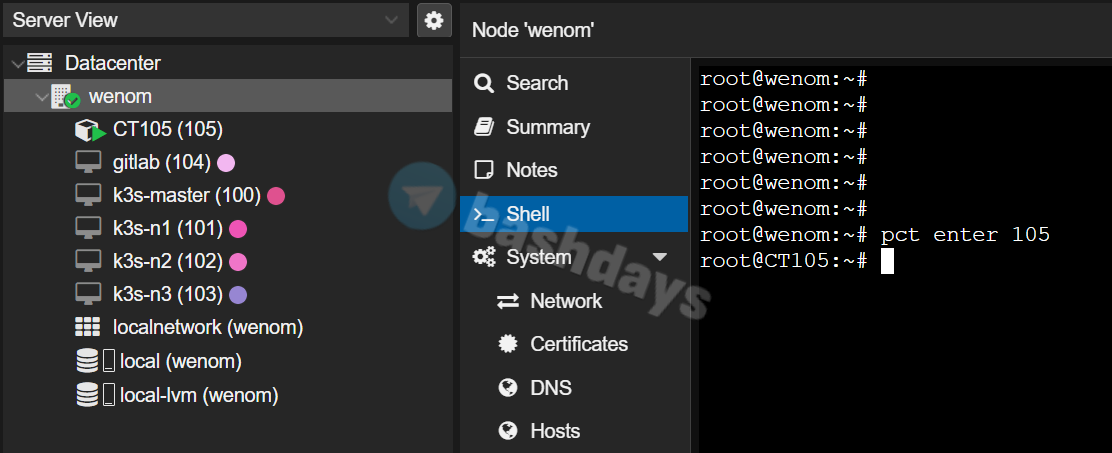Screen dimensions: 1112x453
Task: Click the gear settings icon beside Server View
Action: [433, 20]
